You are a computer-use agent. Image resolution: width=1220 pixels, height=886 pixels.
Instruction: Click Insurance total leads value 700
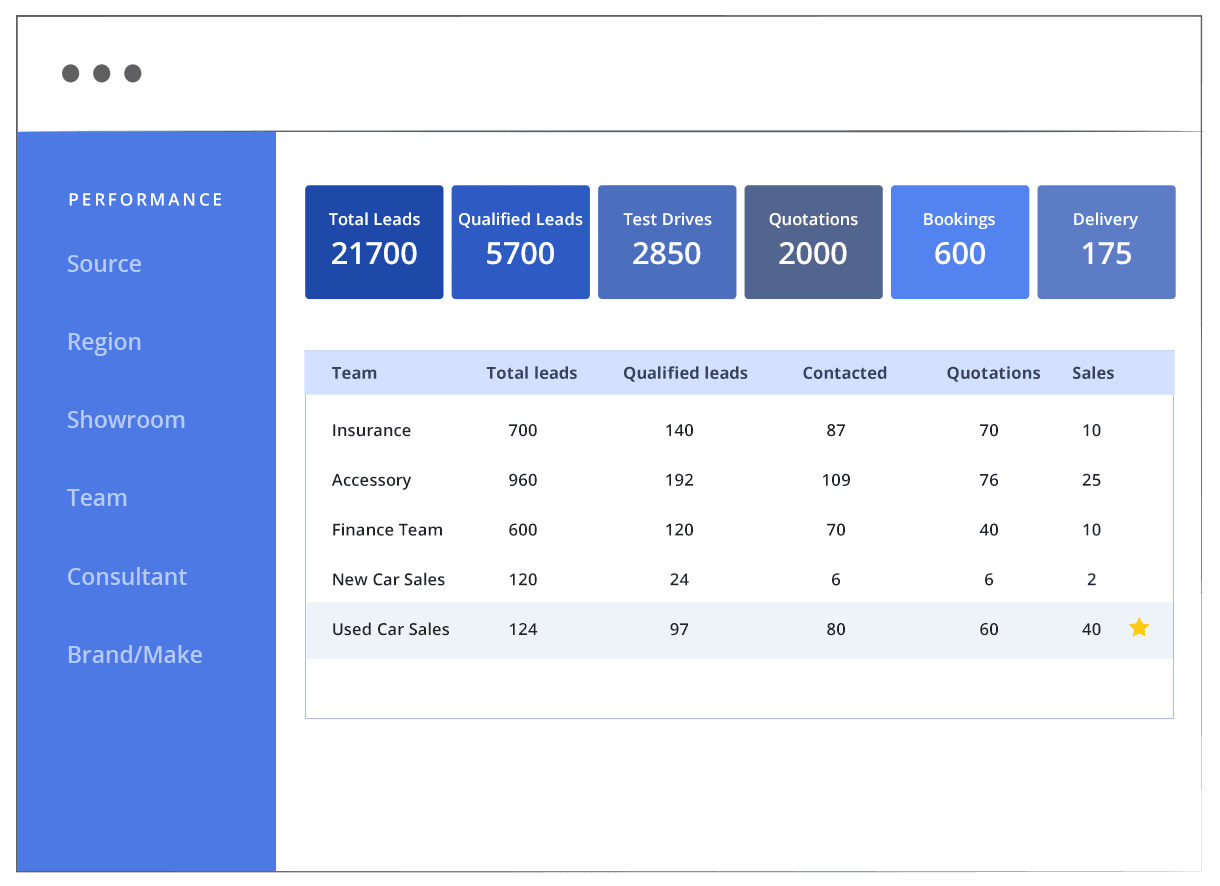tap(523, 430)
